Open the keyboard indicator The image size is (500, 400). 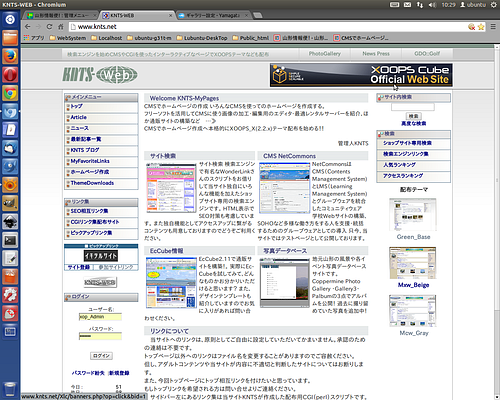(395, 5)
